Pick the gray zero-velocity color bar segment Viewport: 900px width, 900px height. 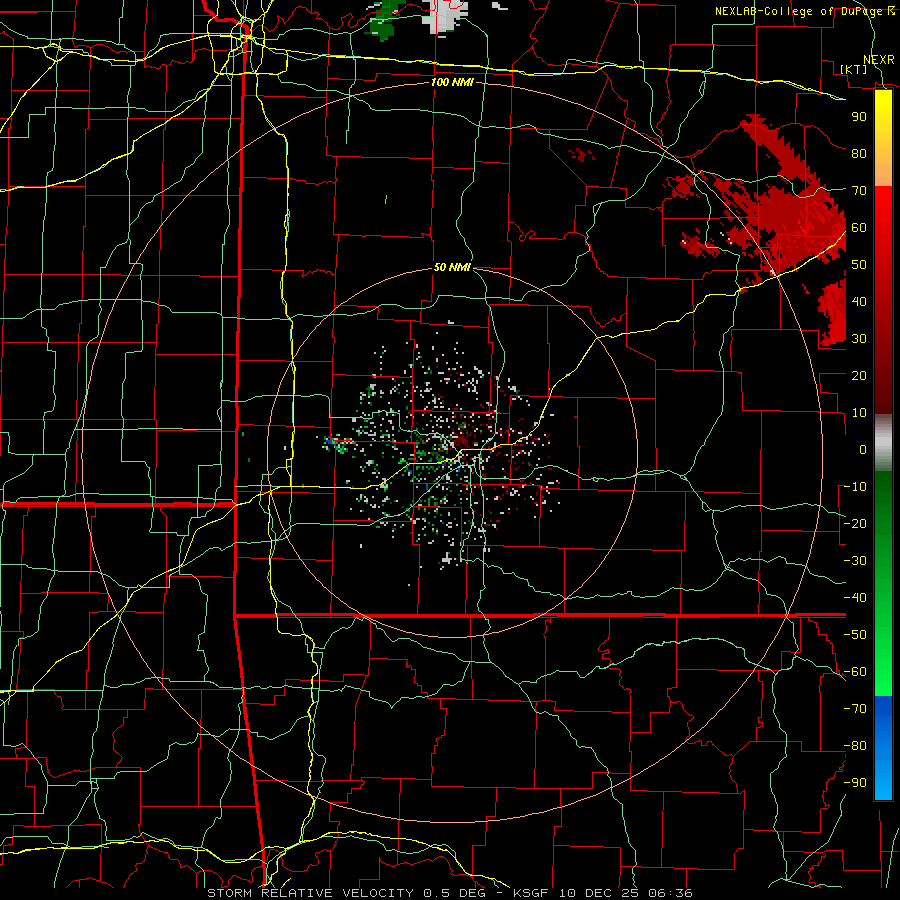point(883,442)
